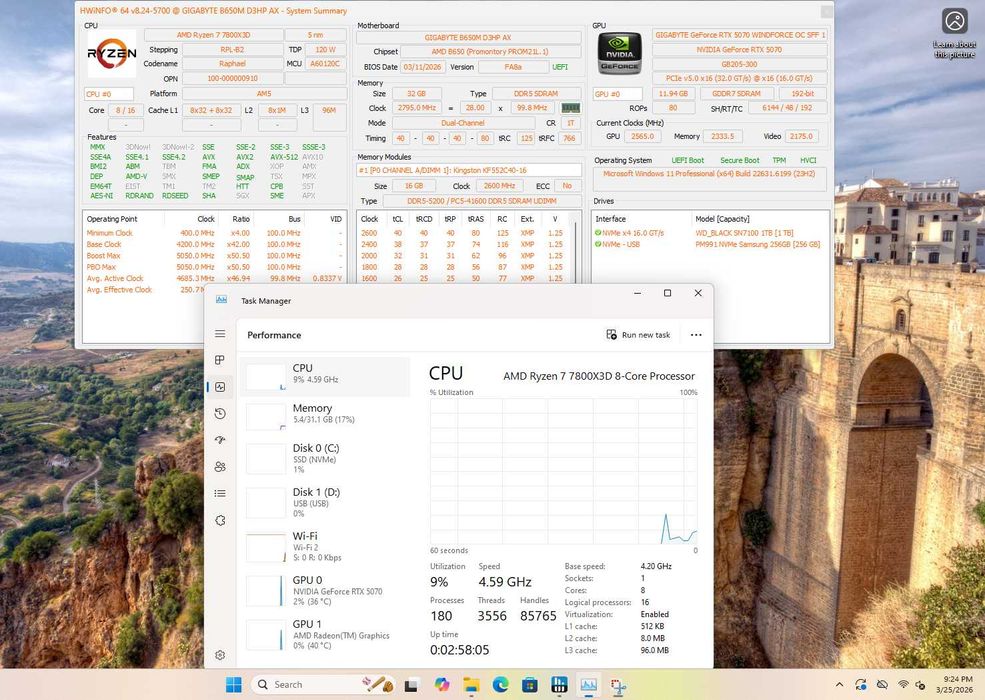The width and height of the screenshot is (985, 700).
Task: Open the three-dot more options menu
Action: [696, 335]
